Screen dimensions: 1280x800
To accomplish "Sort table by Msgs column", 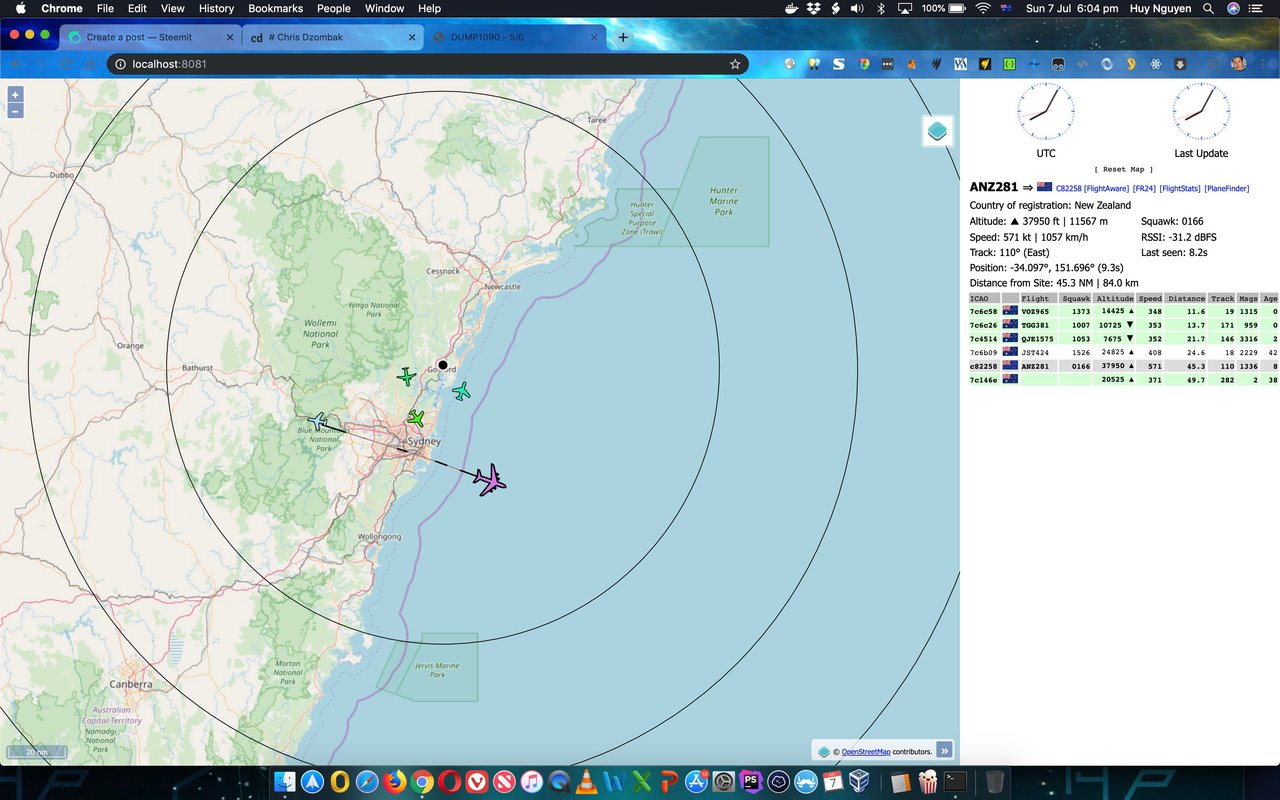I will point(1248,298).
